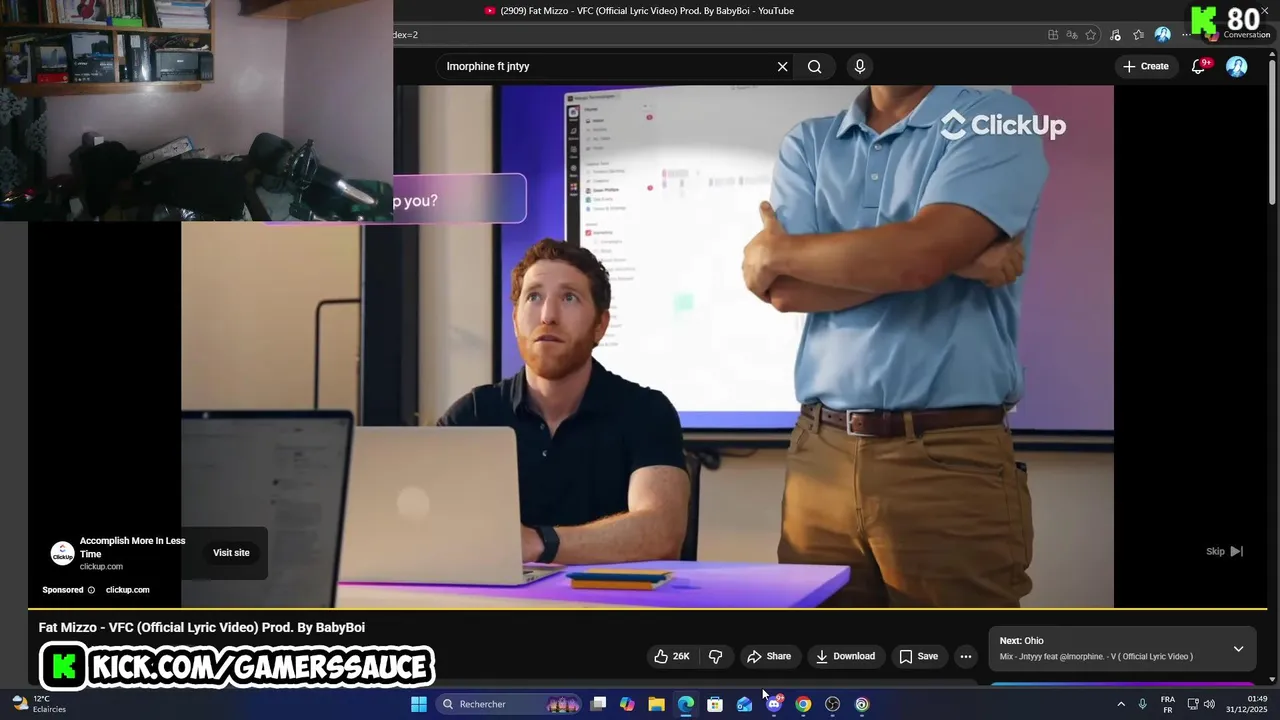Viewport: 1280px width, 720px height.
Task: Open Edge favorites collections icon
Action: tap(1138, 35)
